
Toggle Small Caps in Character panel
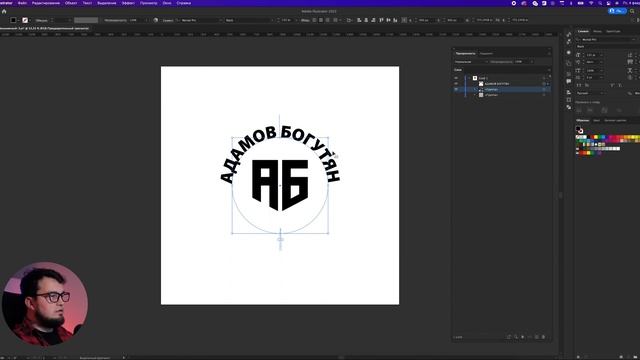pyautogui.click(x=587, y=85)
